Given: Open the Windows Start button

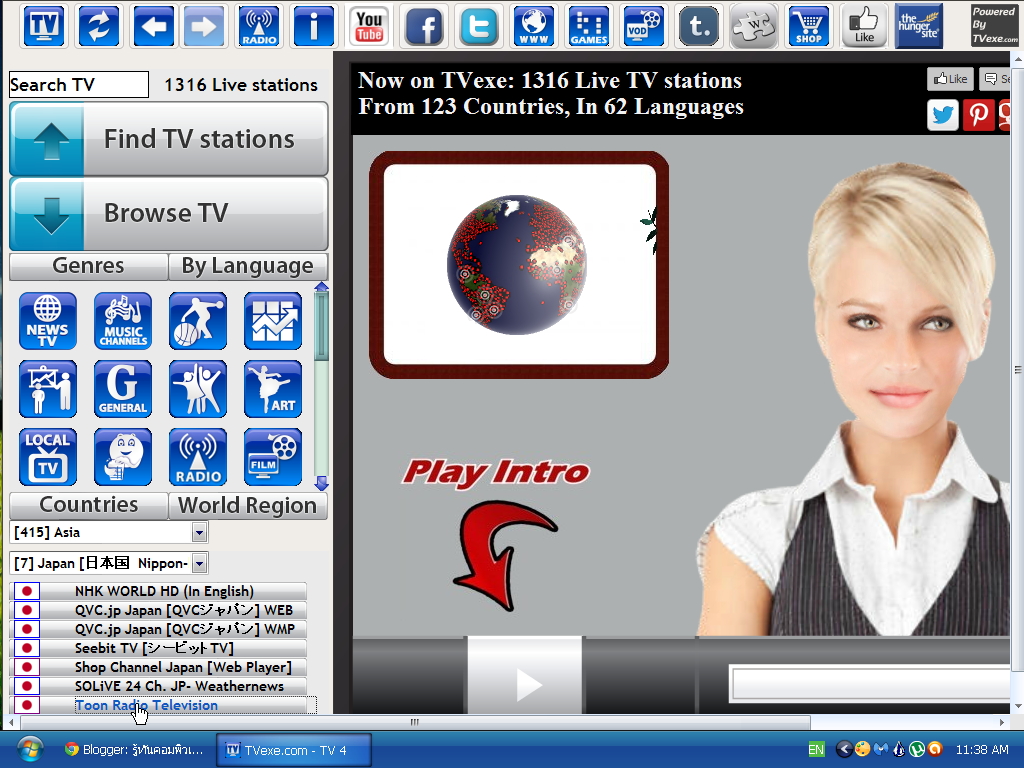Looking at the screenshot, I should pos(30,749).
